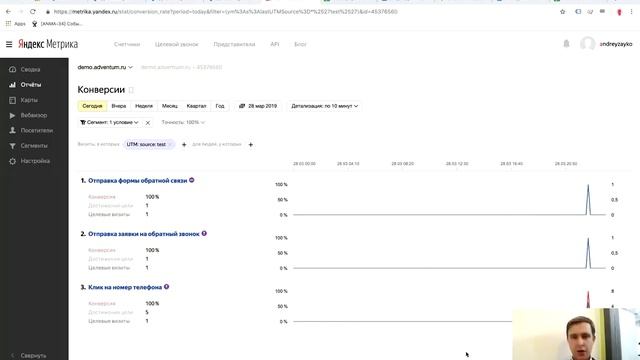Select the Сегодня period tab
640x360 pixels.
coord(92,106)
